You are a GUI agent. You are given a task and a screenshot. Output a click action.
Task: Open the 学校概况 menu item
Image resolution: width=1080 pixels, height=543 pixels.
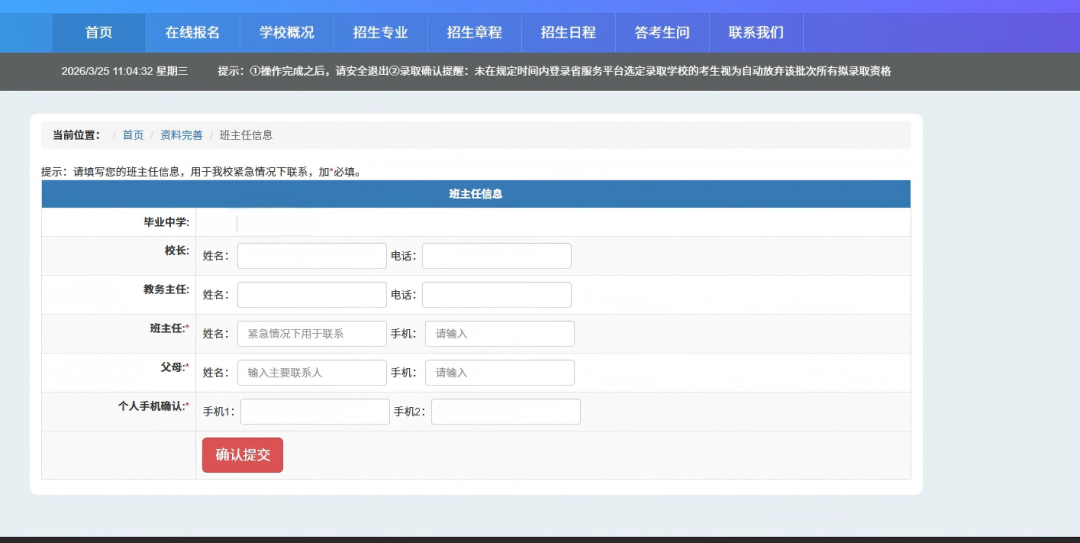pyautogui.click(x=287, y=32)
